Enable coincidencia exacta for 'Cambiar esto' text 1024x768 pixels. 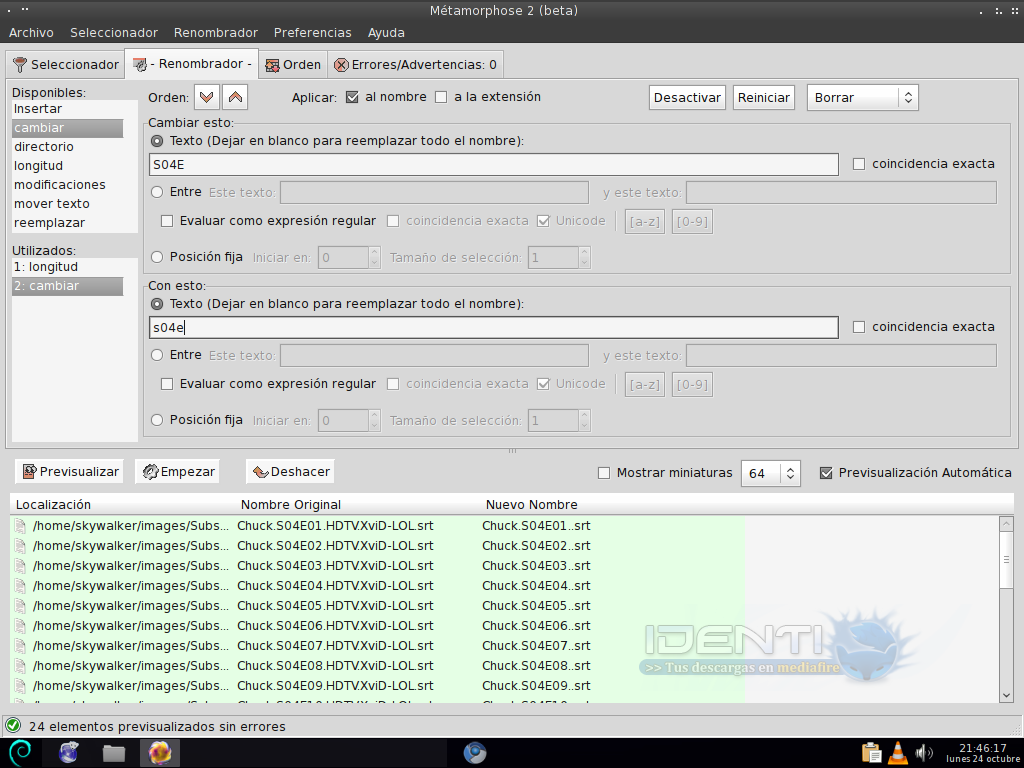tap(859, 164)
